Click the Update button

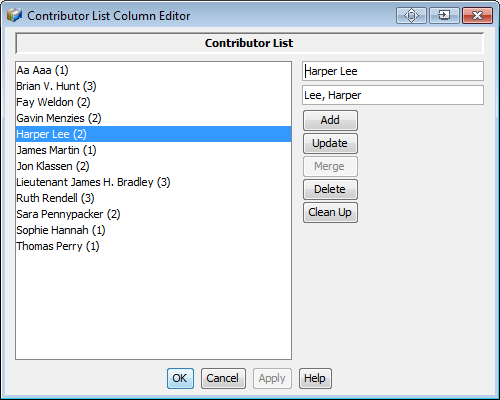pos(330,143)
